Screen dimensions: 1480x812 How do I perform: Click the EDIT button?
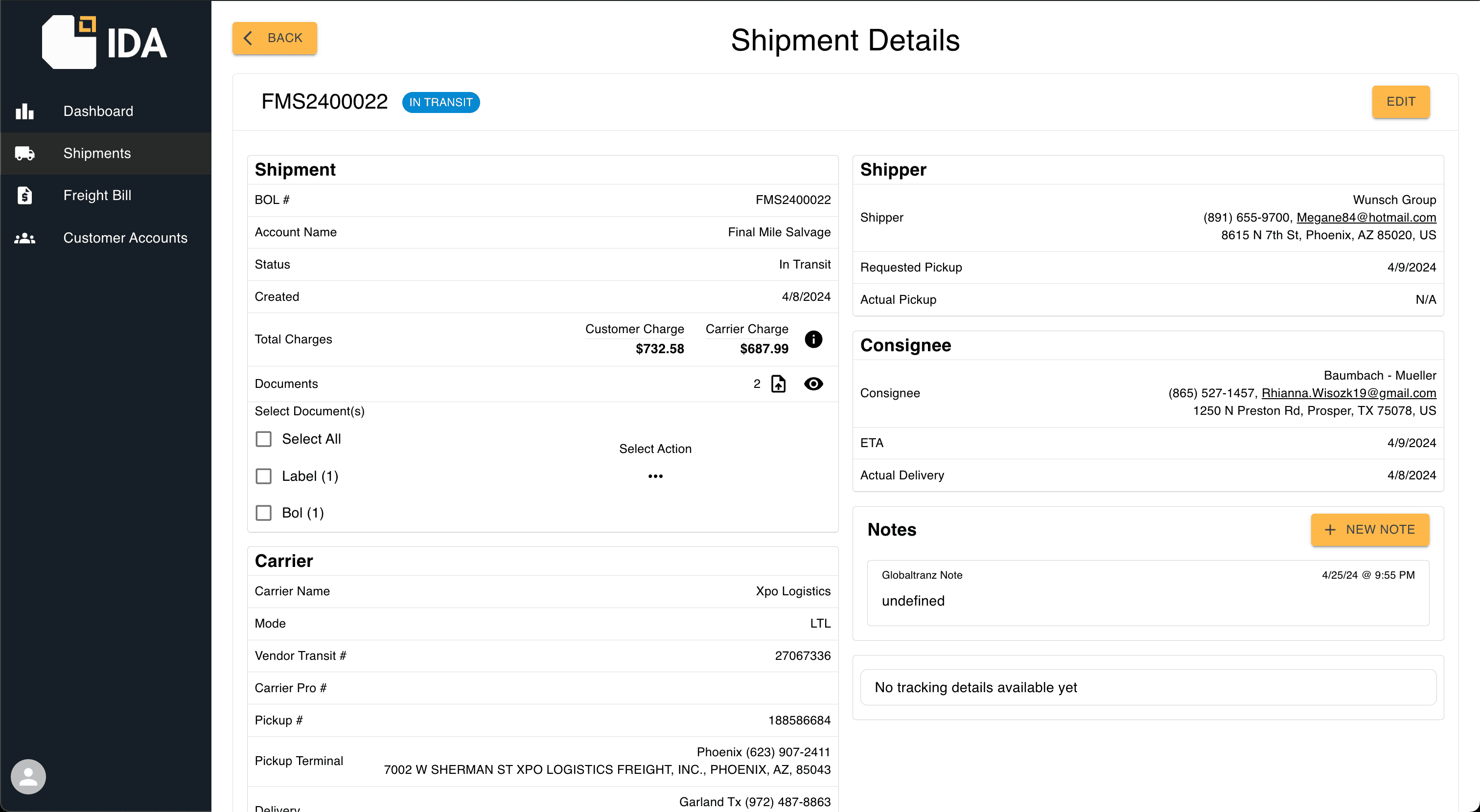pyautogui.click(x=1401, y=102)
